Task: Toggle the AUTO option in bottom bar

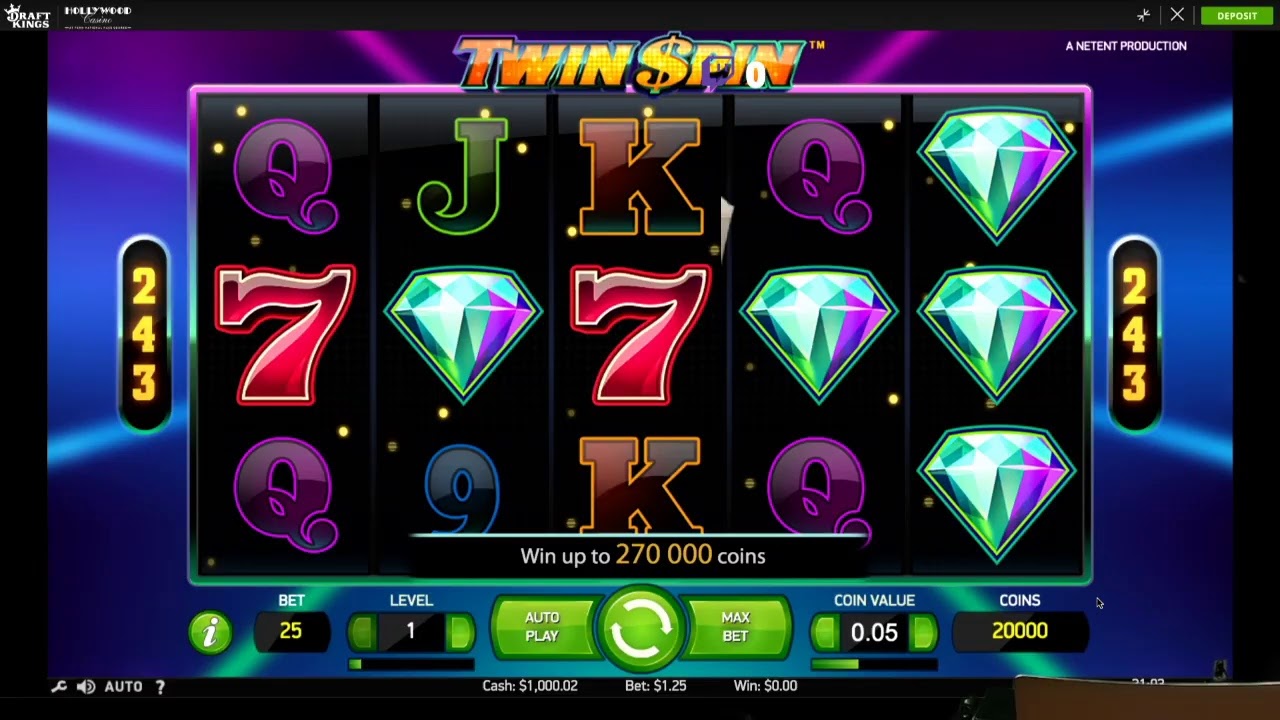Action: (x=123, y=687)
